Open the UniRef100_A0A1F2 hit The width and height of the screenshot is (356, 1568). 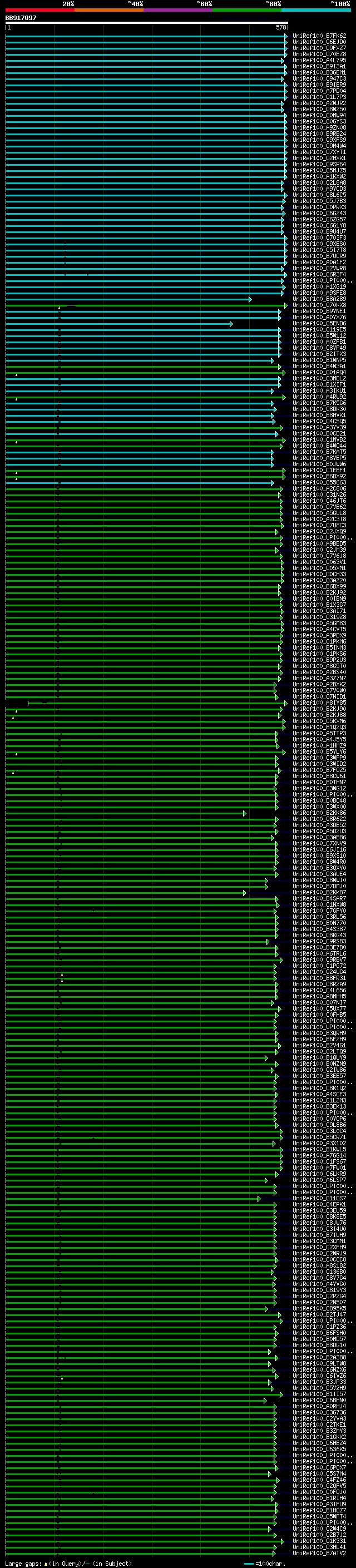click(x=319, y=263)
